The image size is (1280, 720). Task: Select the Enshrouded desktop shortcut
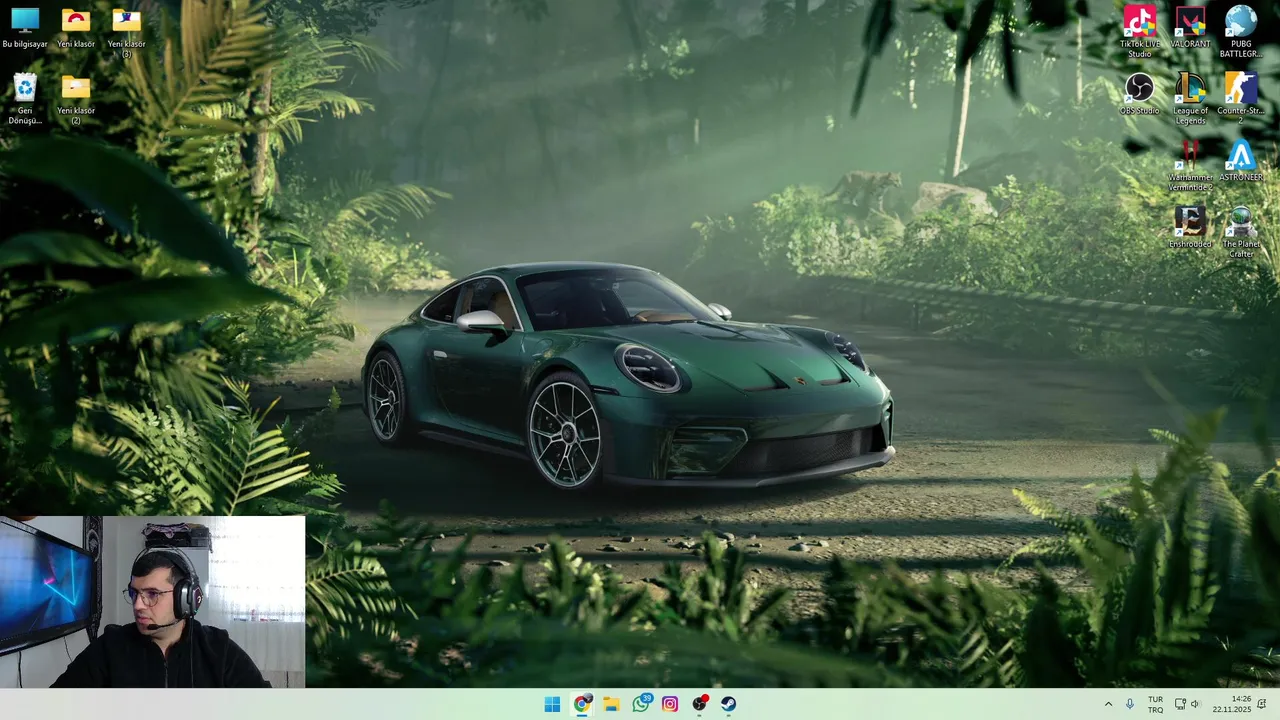click(x=1190, y=228)
